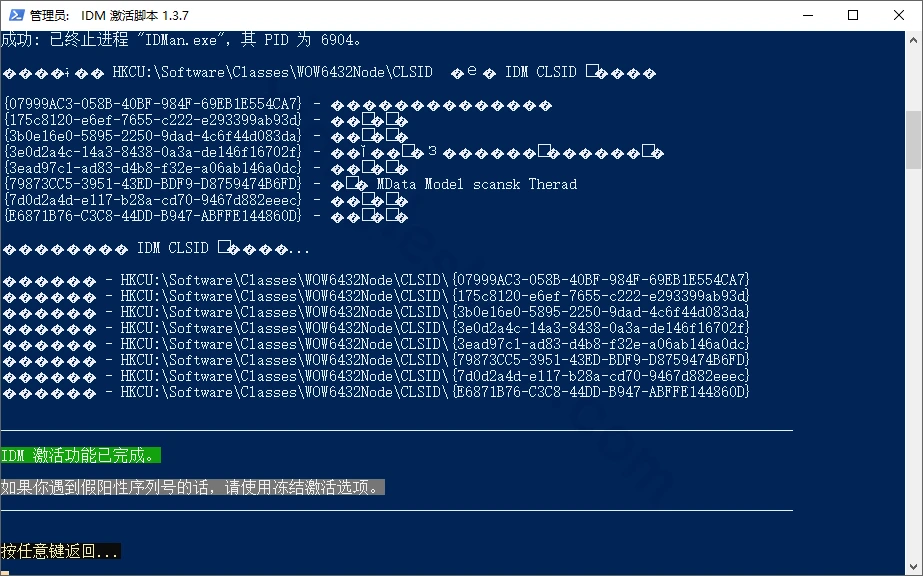The width and height of the screenshot is (923, 576).
Task: Click the registry path ending in 69EB1E554CA7}
Action: (435, 280)
